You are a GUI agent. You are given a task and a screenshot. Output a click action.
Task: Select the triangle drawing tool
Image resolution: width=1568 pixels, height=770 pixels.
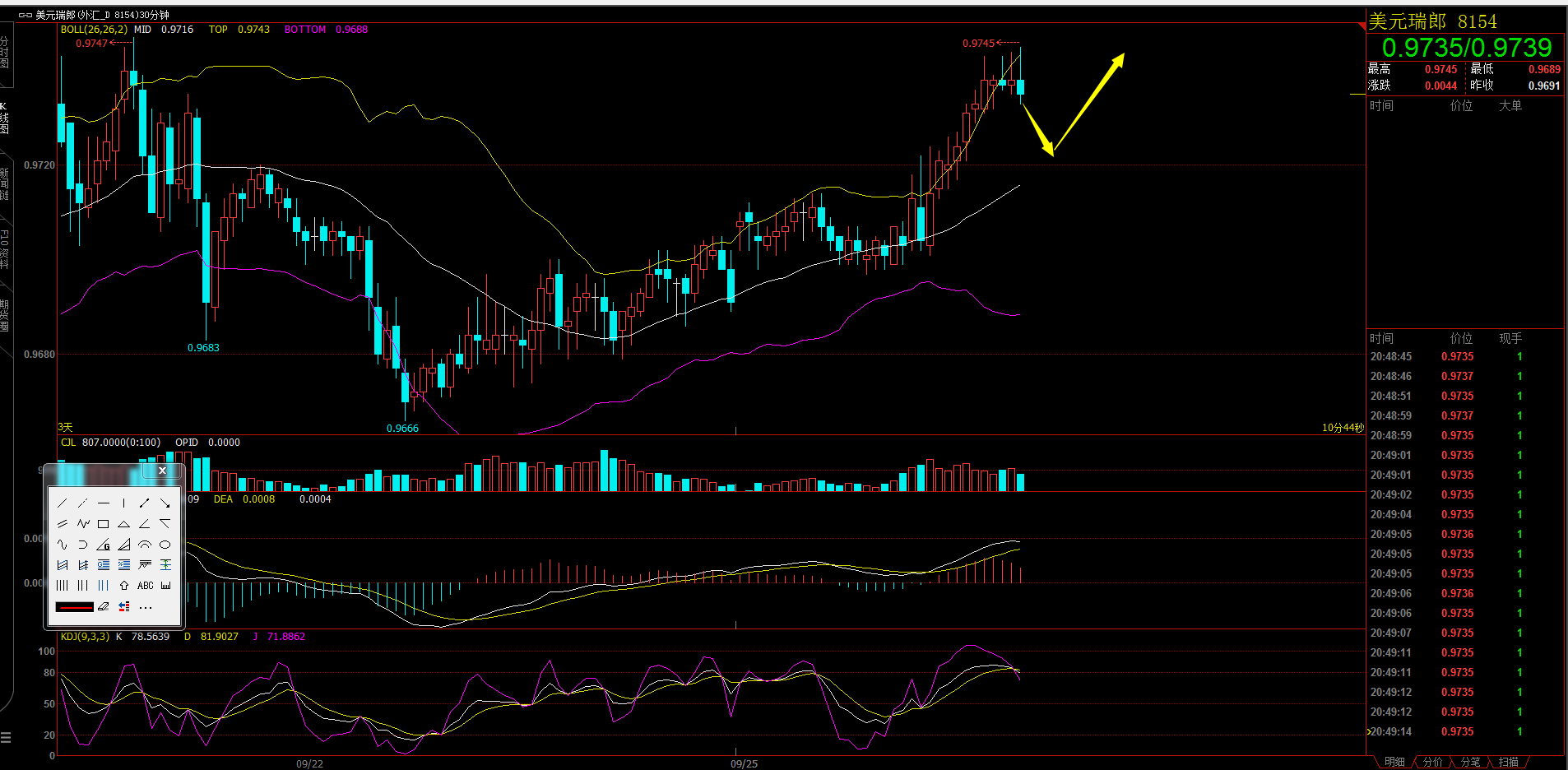(124, 523)
